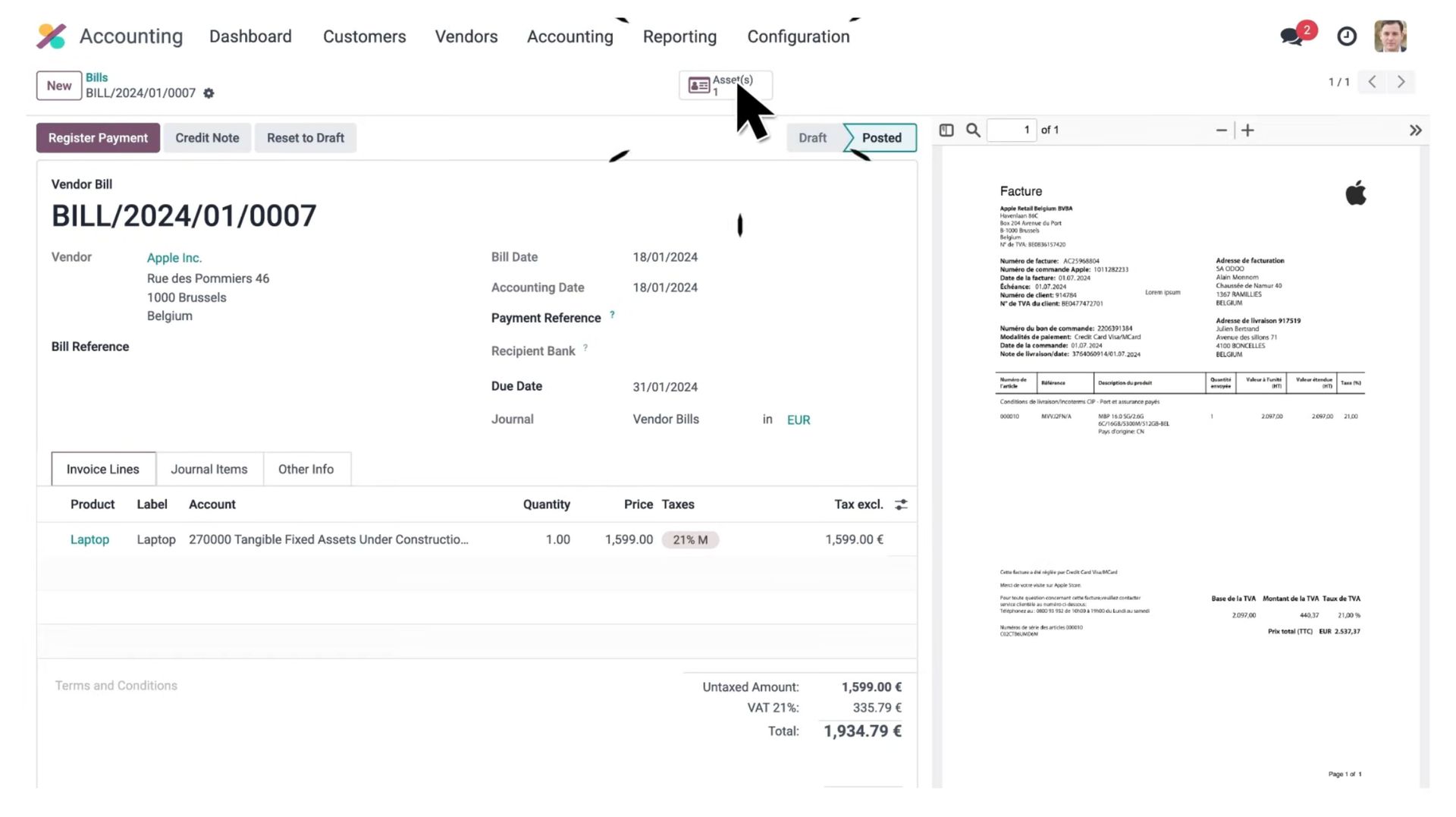
Task: Click the gear icon beside bill number
Action: [x=209, y=93]
